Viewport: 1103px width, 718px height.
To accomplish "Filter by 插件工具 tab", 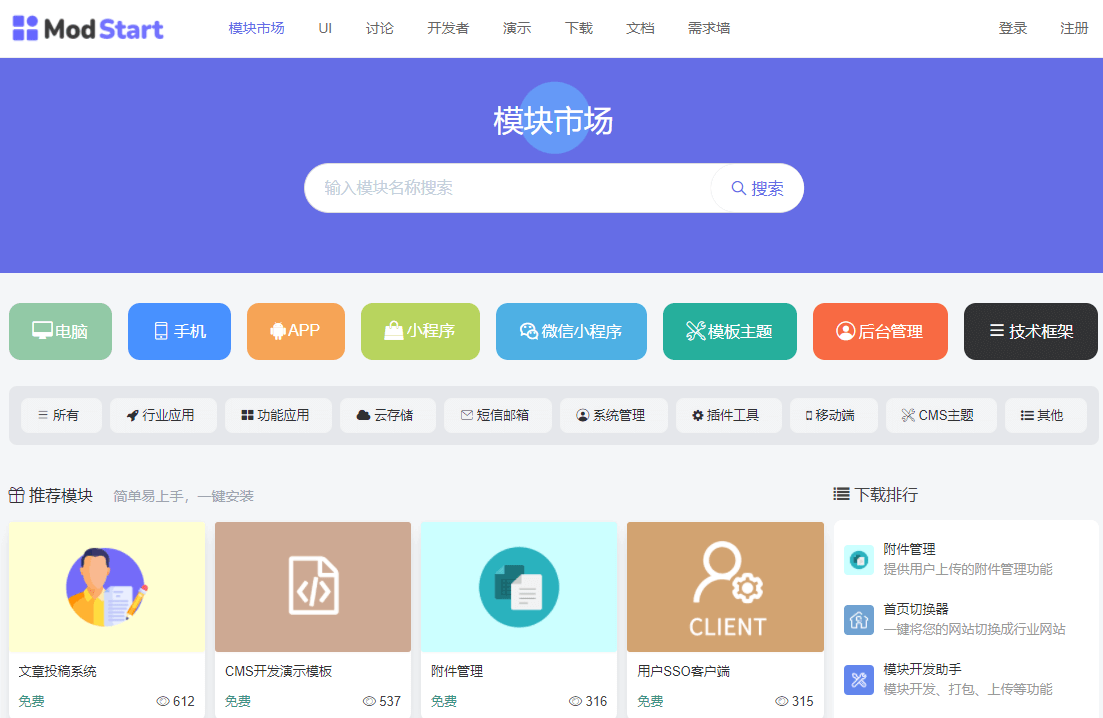I will click(728, 415).
